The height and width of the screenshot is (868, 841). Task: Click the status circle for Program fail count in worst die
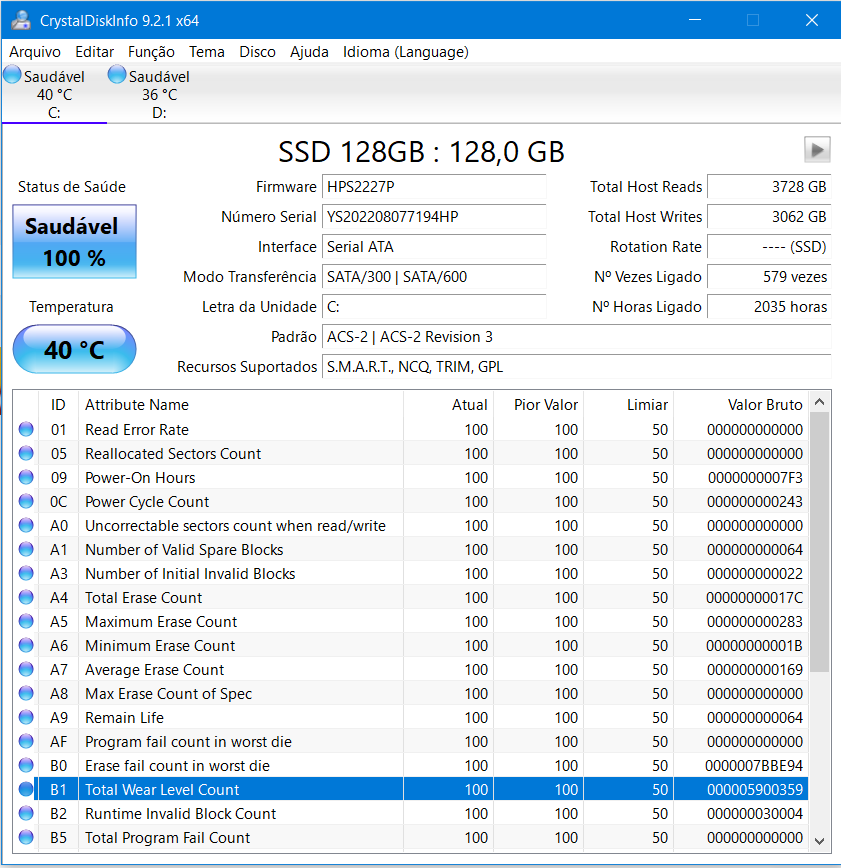pos(26,741)
